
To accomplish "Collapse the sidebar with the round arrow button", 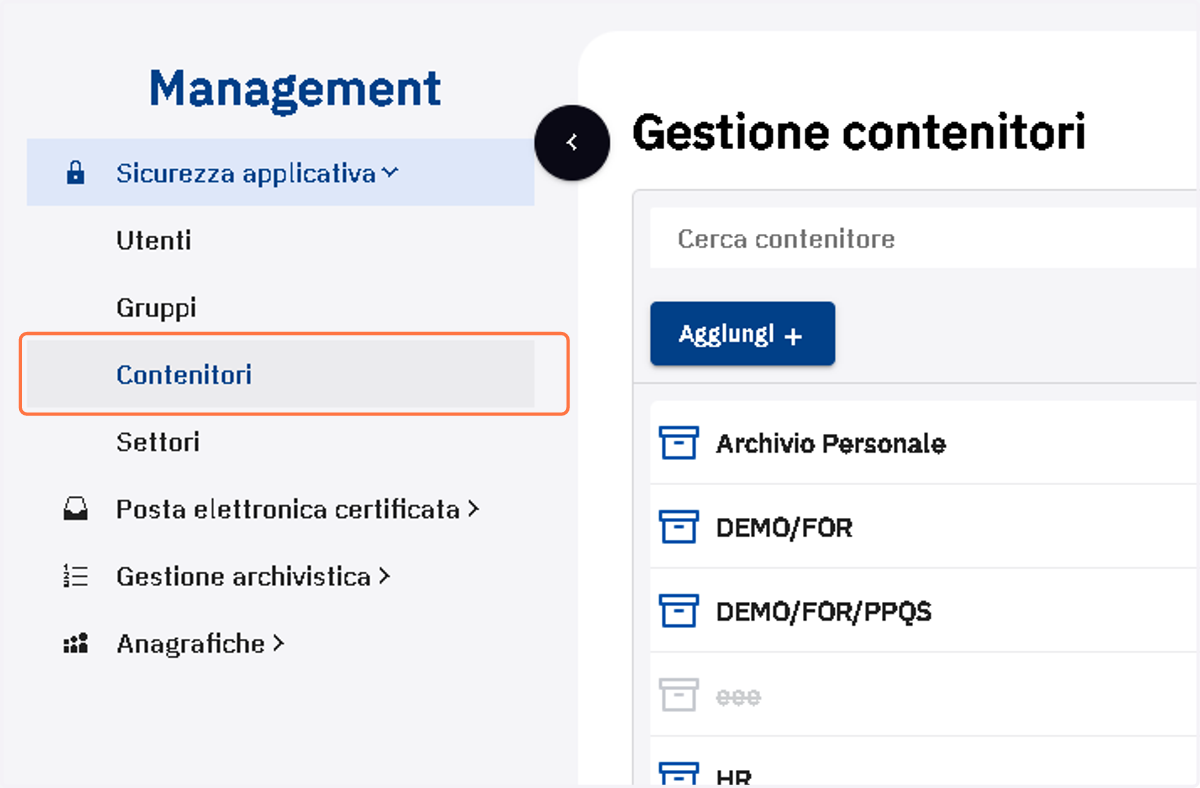I will tap(572, 142).
